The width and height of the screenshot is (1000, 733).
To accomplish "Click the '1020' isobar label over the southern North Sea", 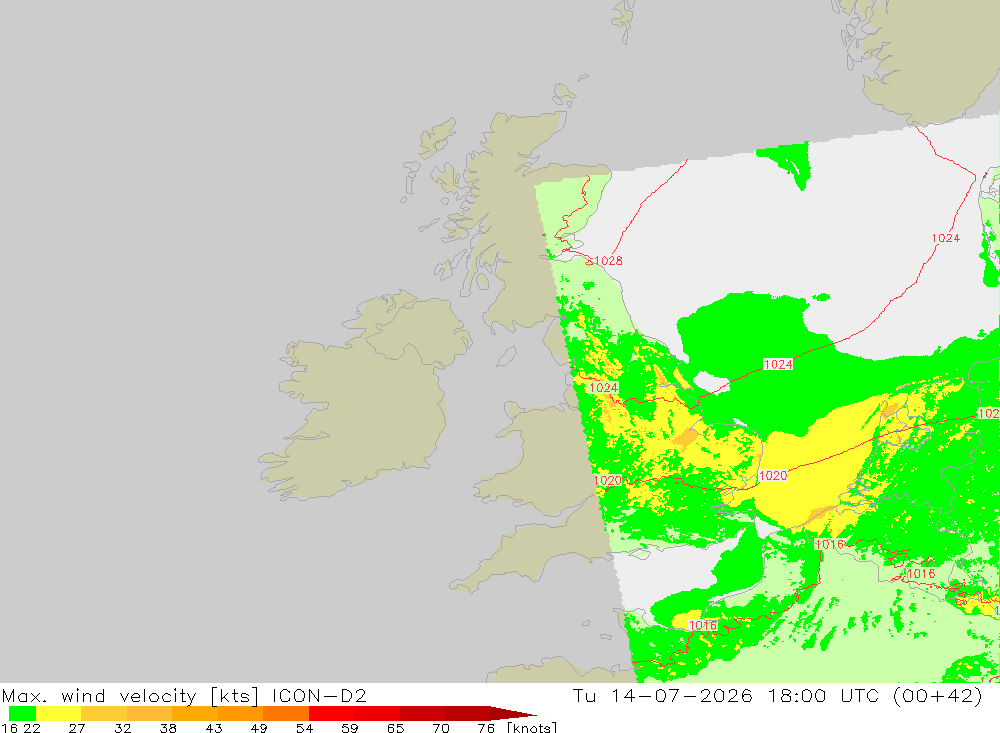I will click(773, 476).
